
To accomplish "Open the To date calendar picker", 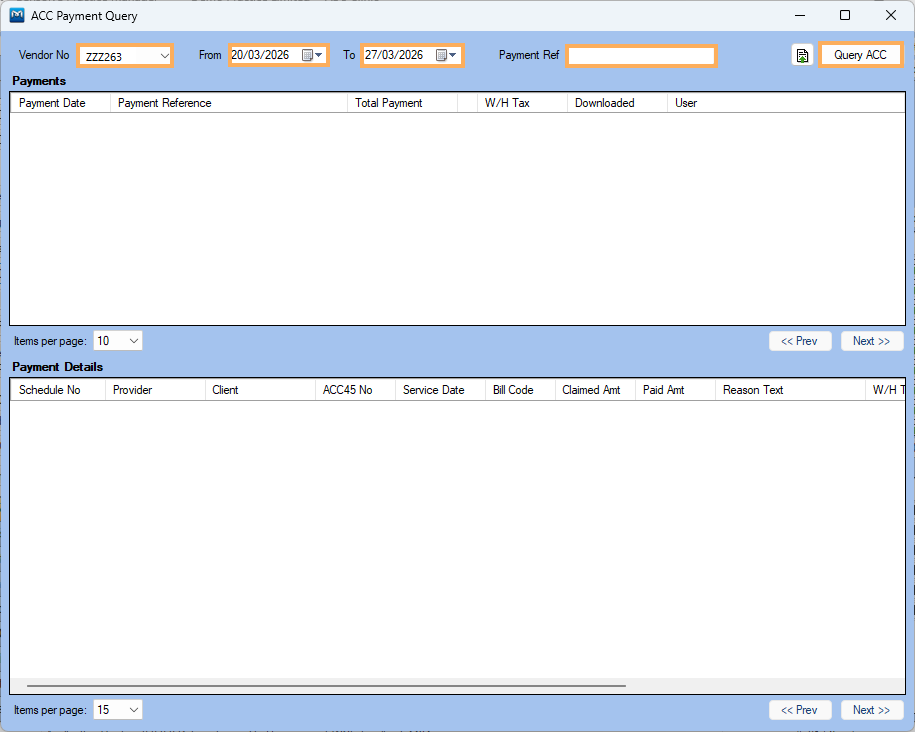I will [446, 55].
